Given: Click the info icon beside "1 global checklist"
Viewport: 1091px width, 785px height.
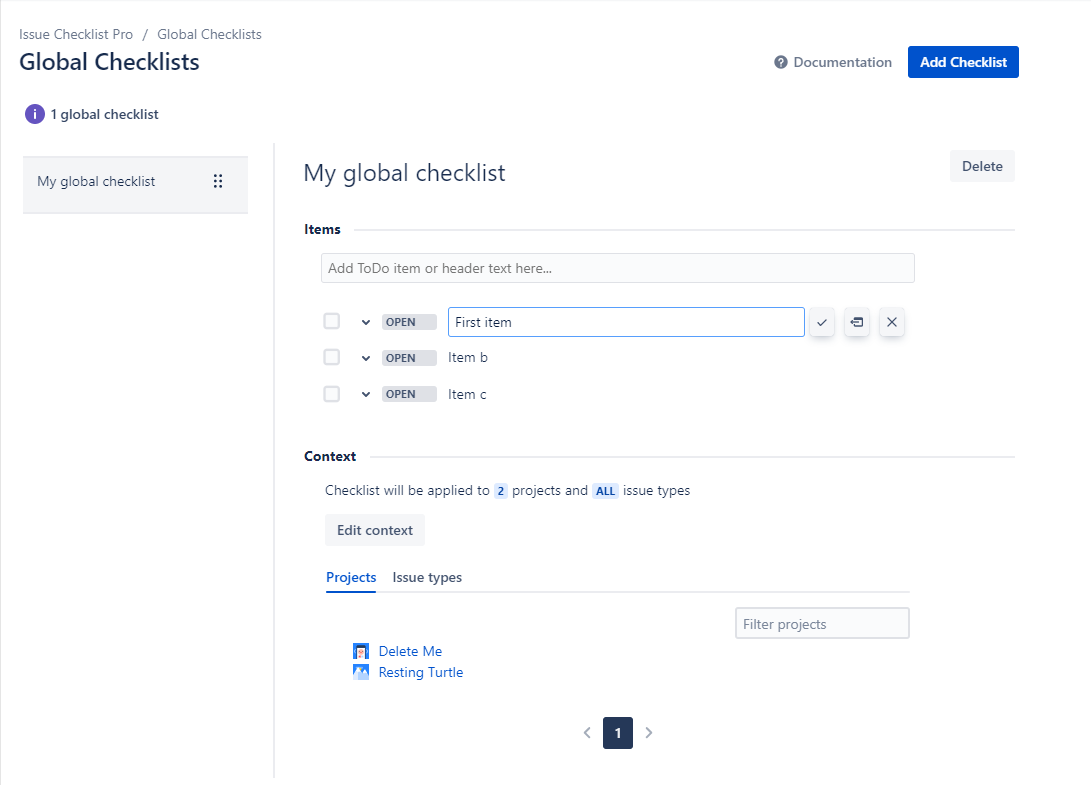Looking at the screenshot, I should pyautogui.click(x=34, y=114).
